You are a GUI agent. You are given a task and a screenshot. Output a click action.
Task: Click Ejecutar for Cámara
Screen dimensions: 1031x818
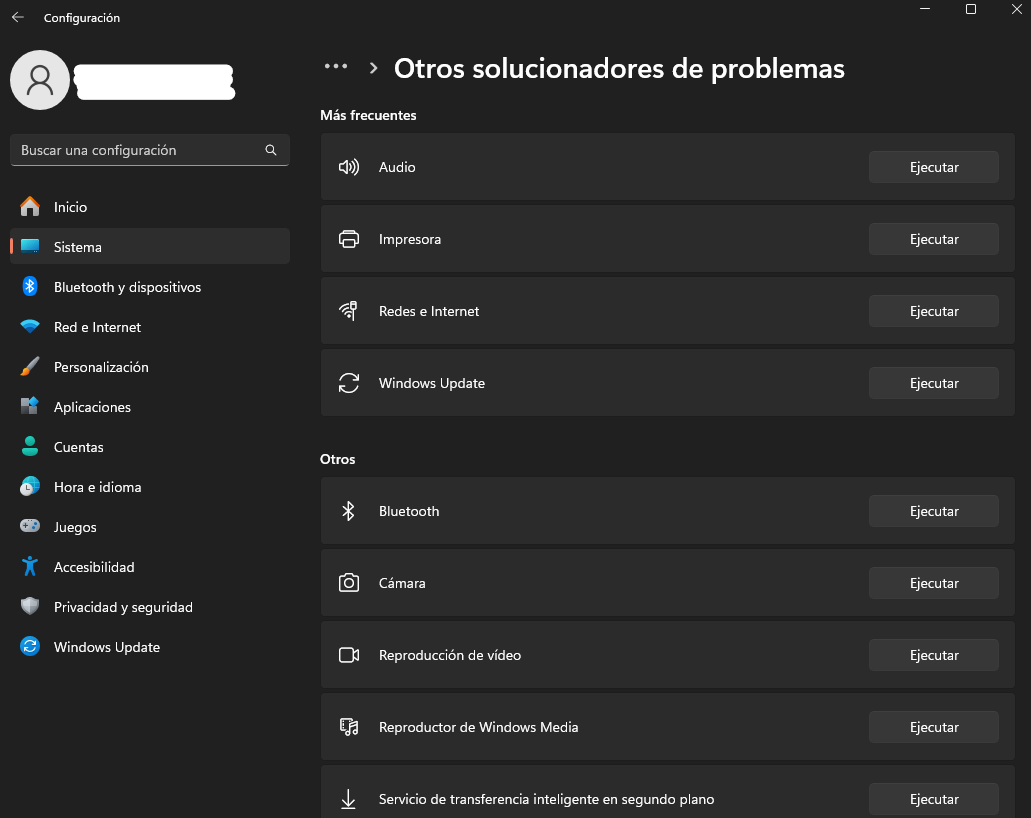click(x=934, y=583)
